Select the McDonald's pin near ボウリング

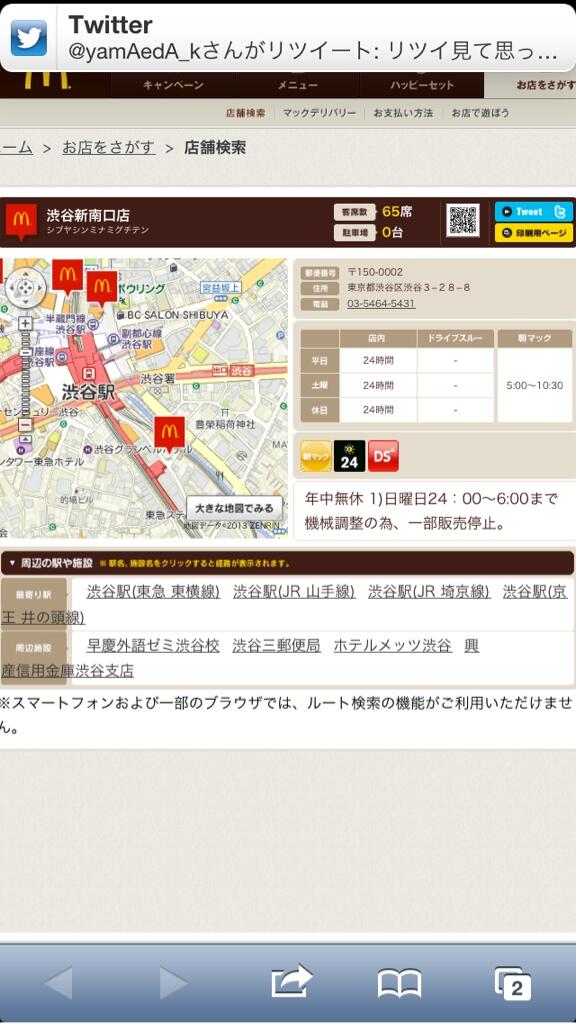coord(102,289)
